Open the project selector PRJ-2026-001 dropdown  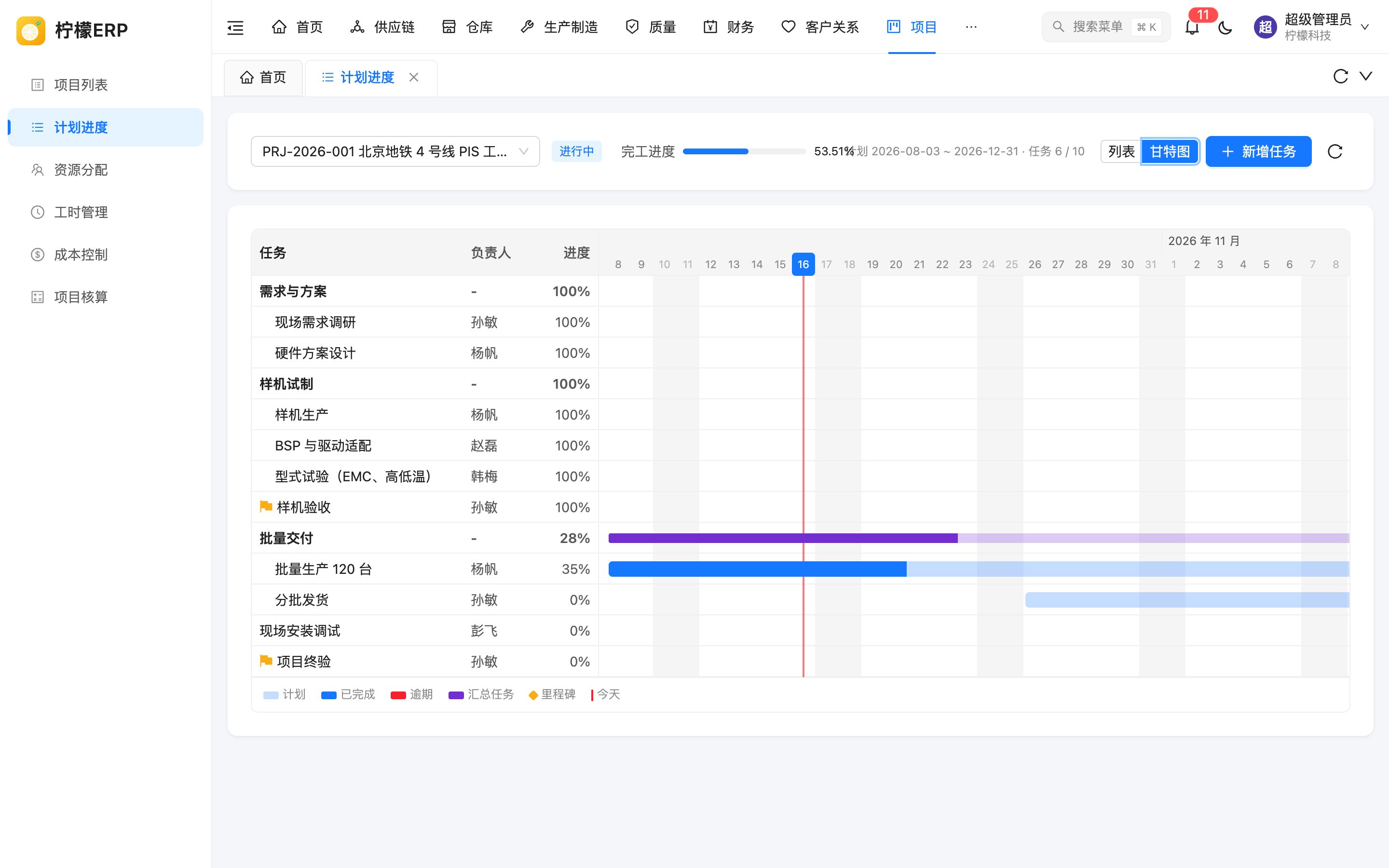coord(395,151)
